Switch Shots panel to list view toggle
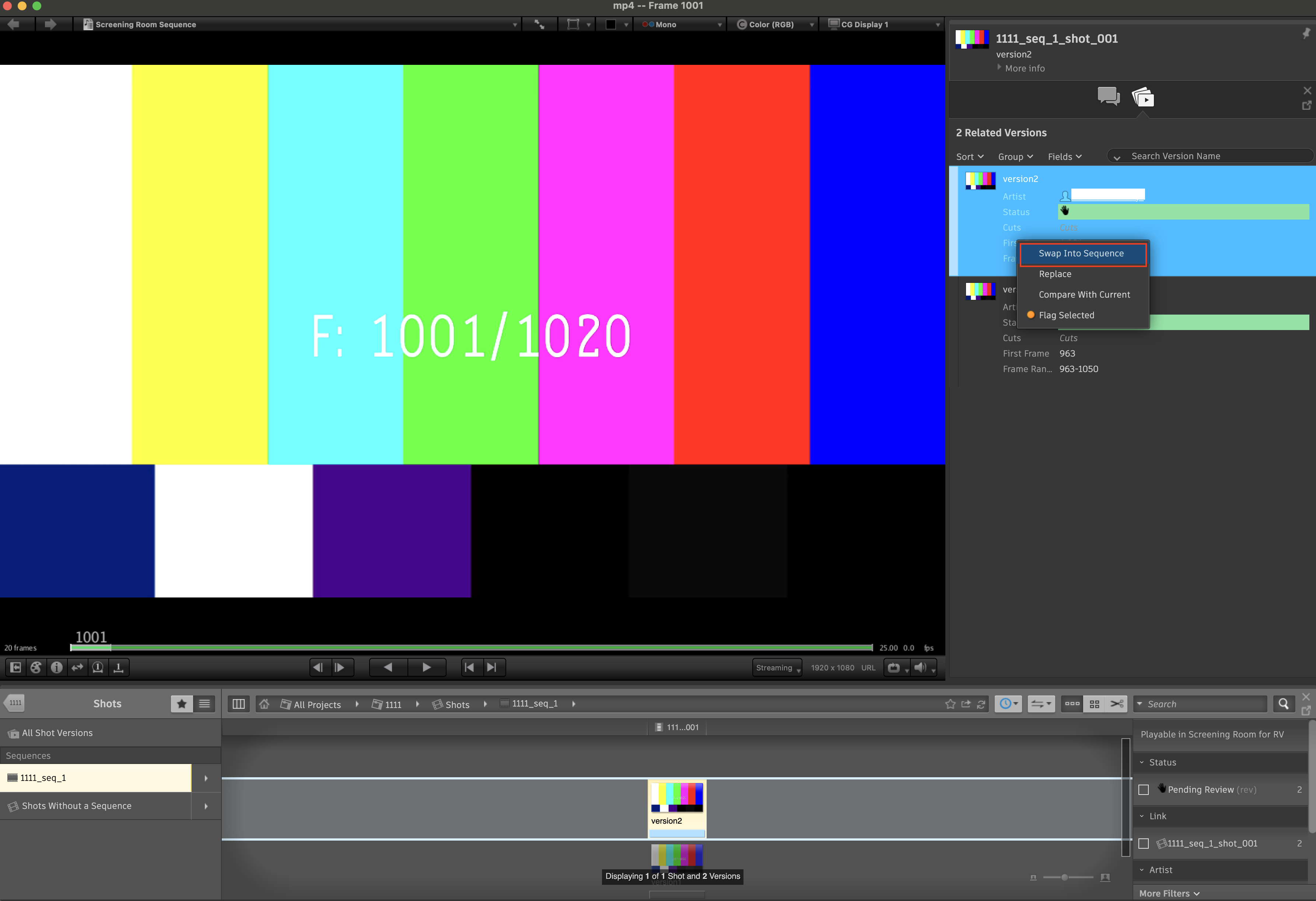 click(x=204, y=703)
